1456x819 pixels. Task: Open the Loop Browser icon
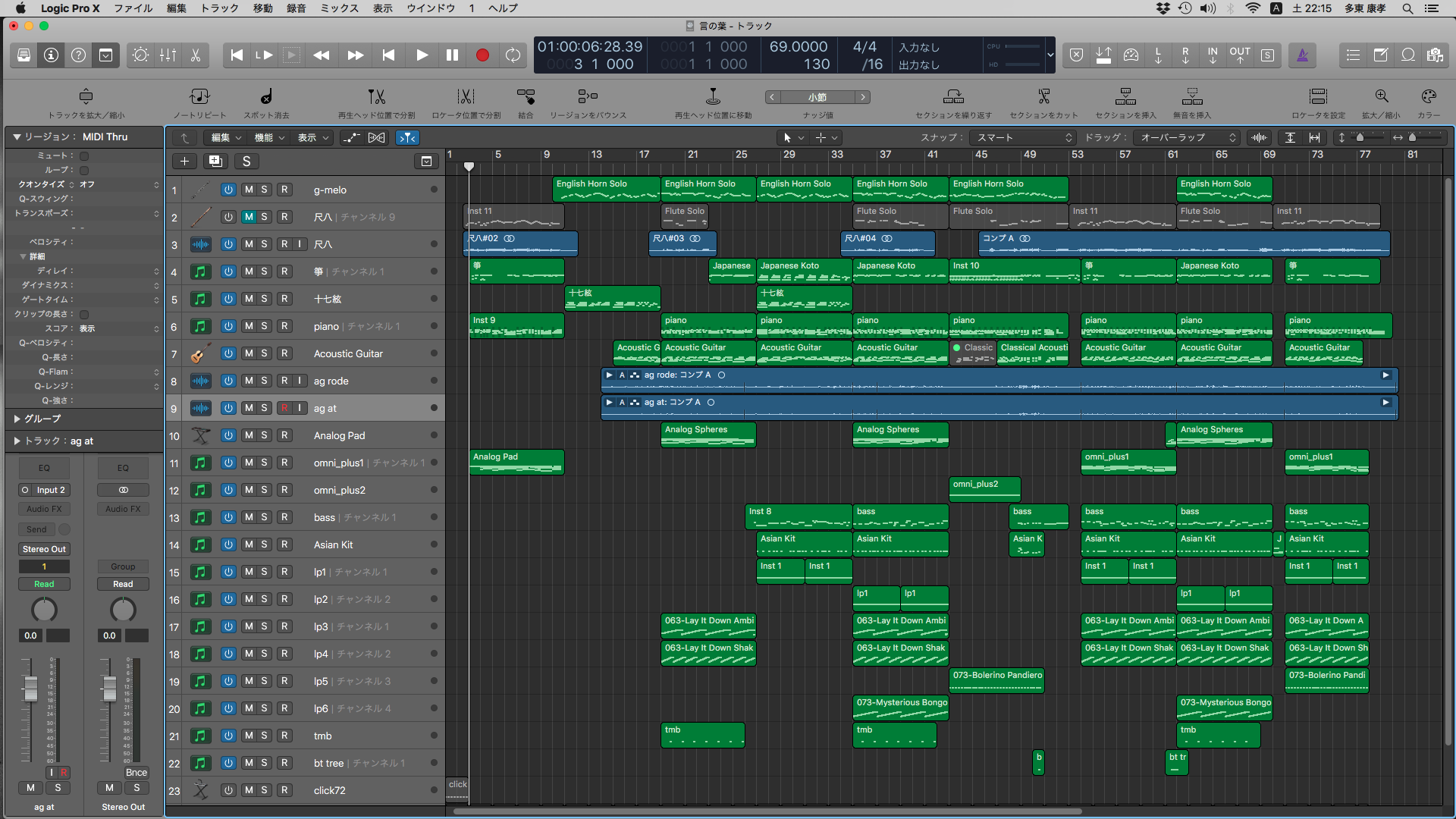(x=1408, y=55)
